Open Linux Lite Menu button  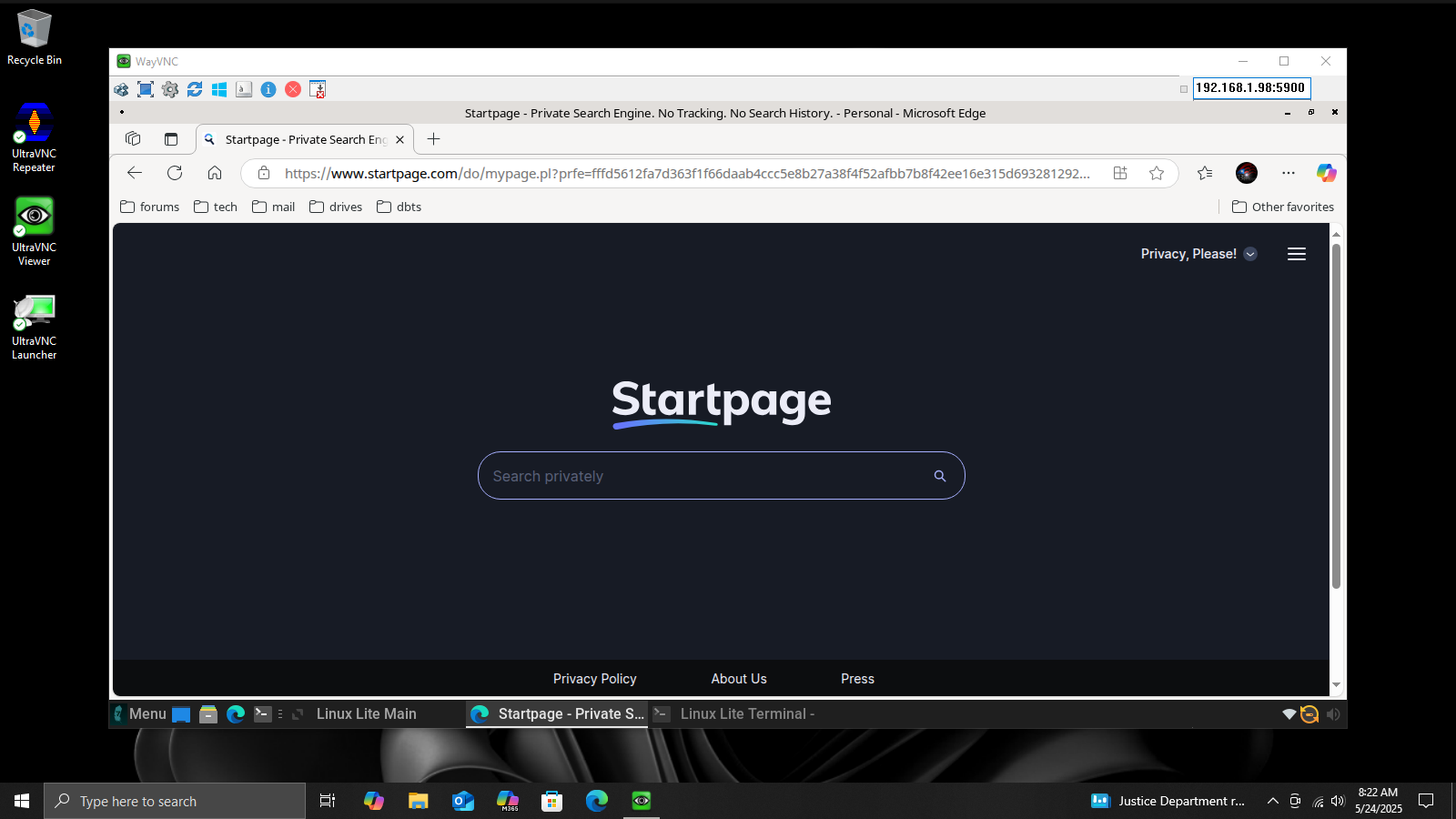pos(140,714)
